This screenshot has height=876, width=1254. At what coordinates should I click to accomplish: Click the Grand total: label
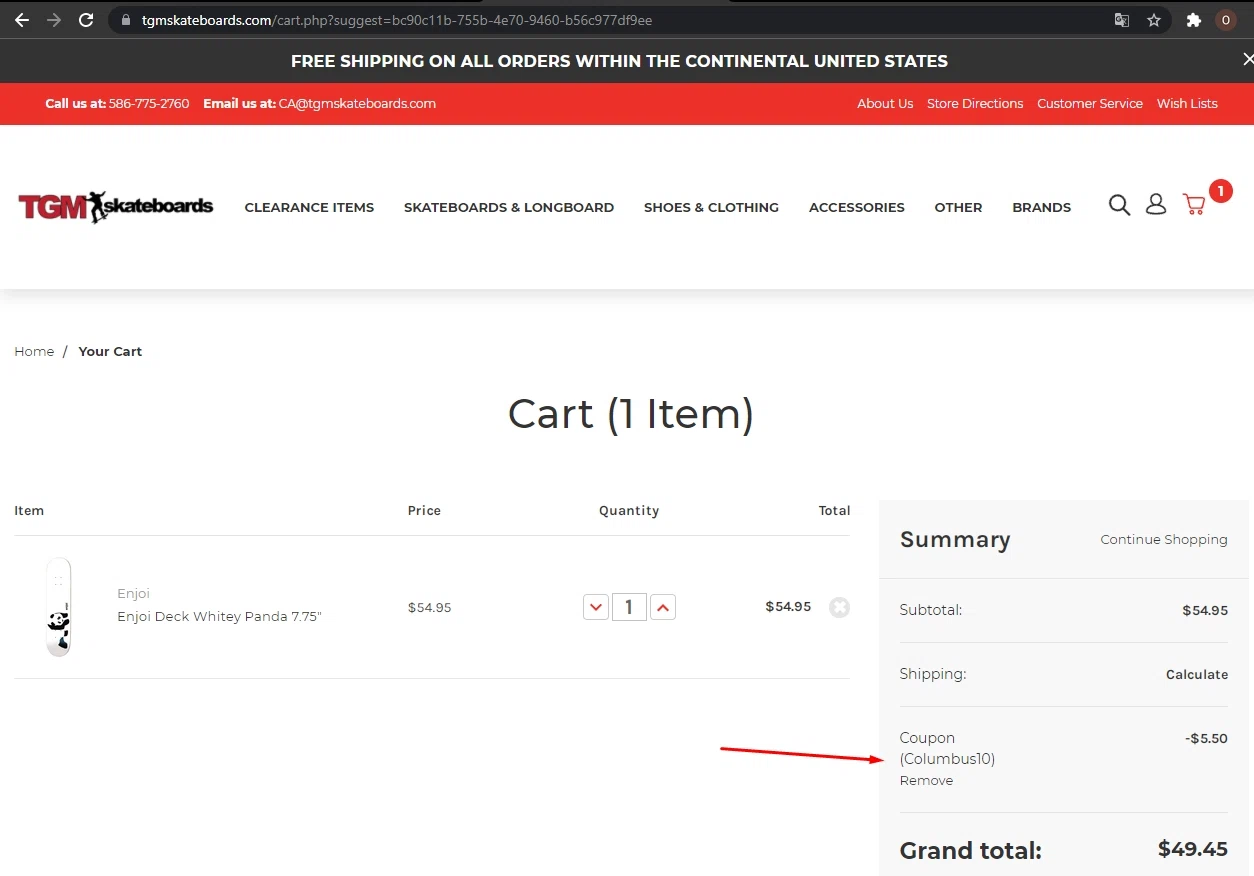[971, 851]
